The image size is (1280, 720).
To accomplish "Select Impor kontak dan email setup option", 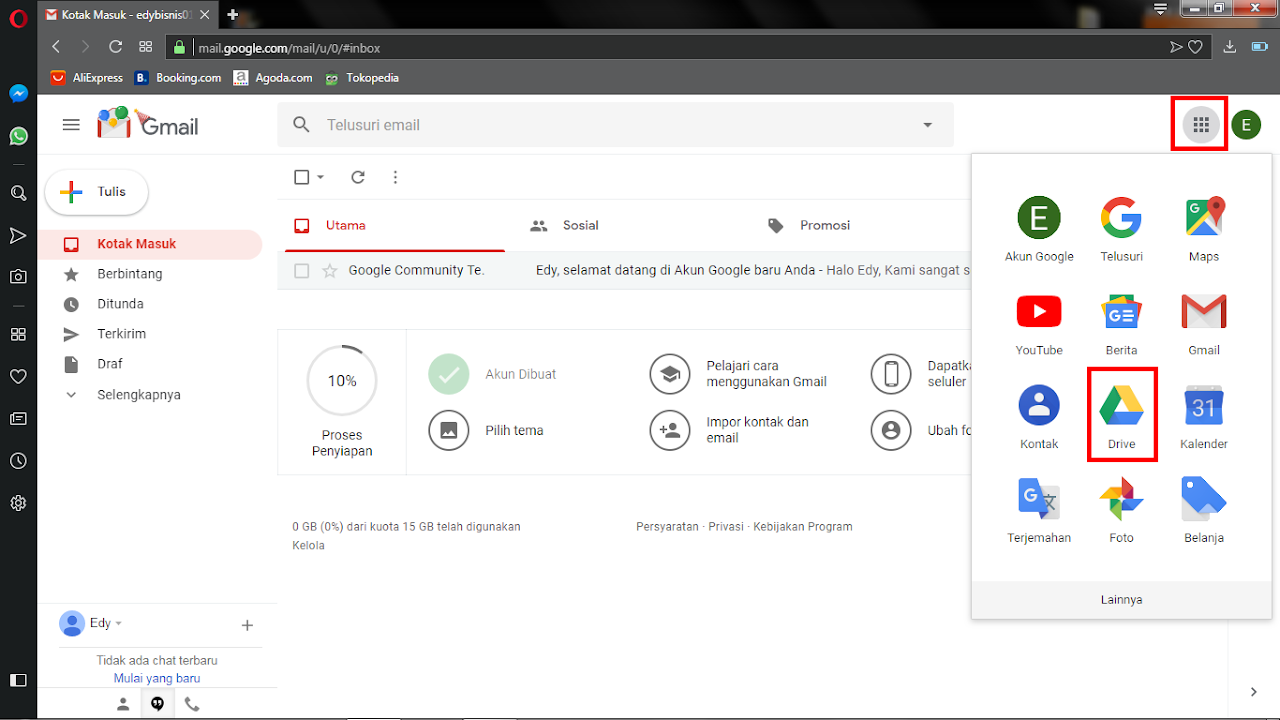I will (x=729, y=430).
